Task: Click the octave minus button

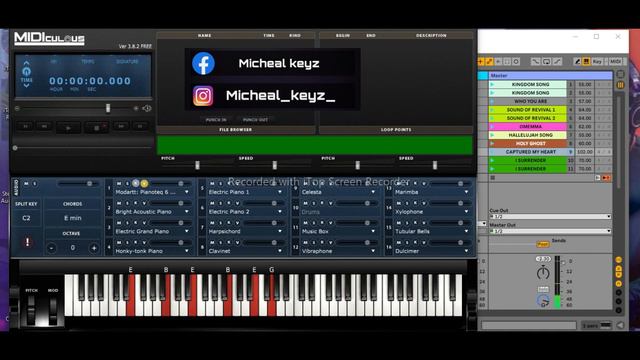Action: tap(51, 248)
